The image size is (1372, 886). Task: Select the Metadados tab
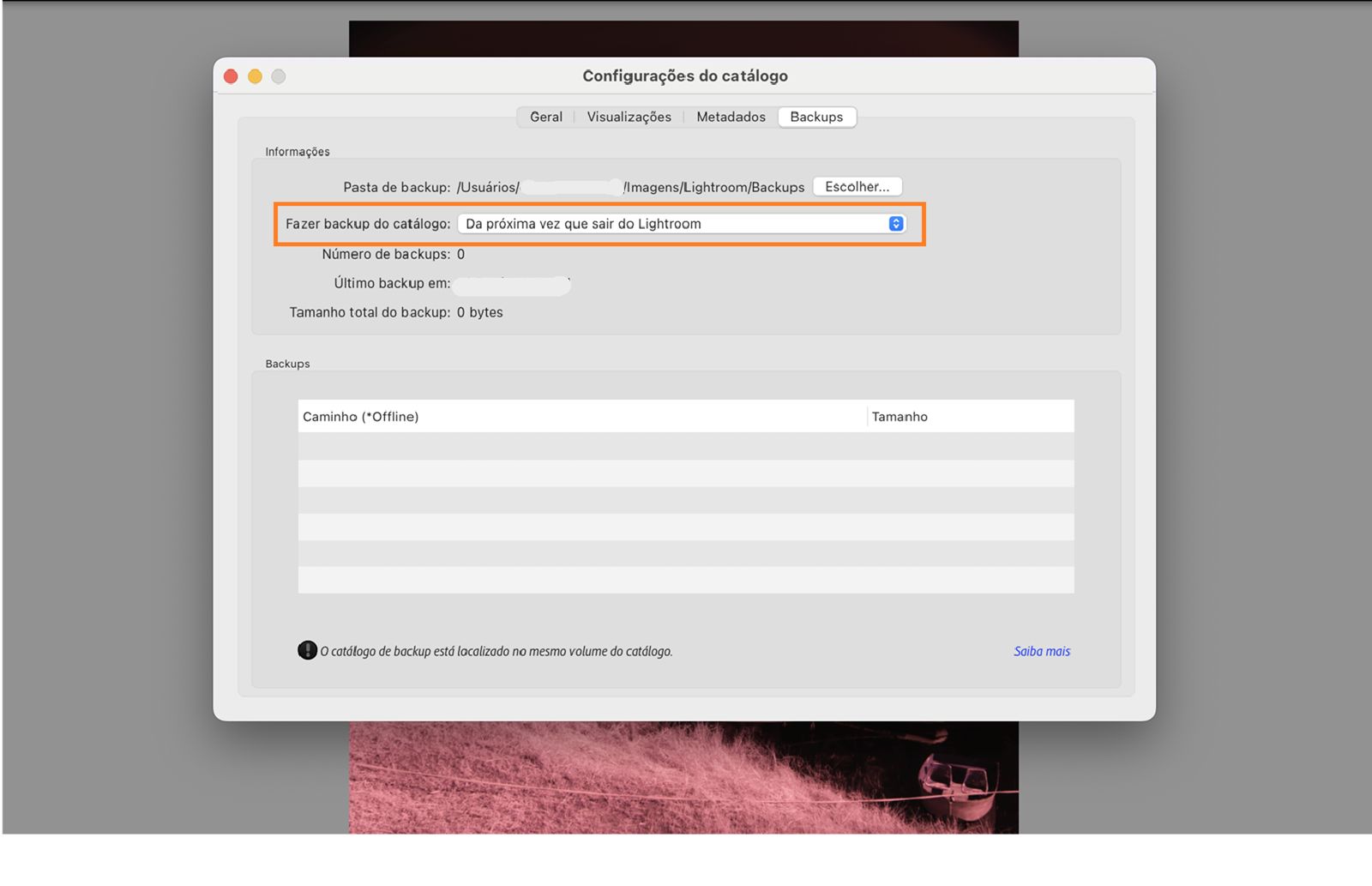click(x=731, y=117)
